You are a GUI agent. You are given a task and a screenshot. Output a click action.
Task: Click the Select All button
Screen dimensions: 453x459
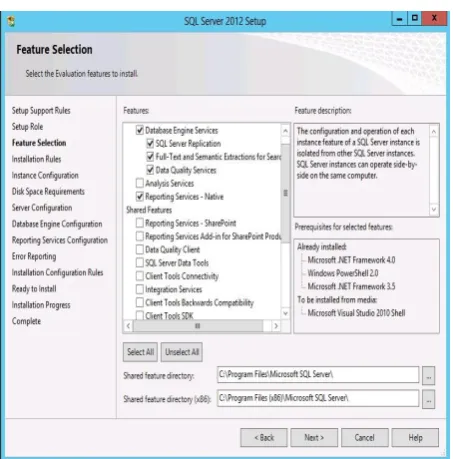click(x=140, y=352)
